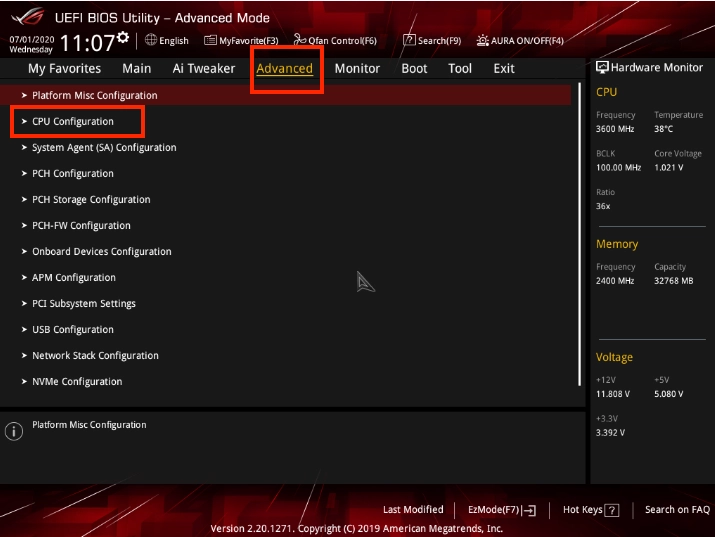Click Last Modified at the bottom
715x537 pixels.
[413, 510]
